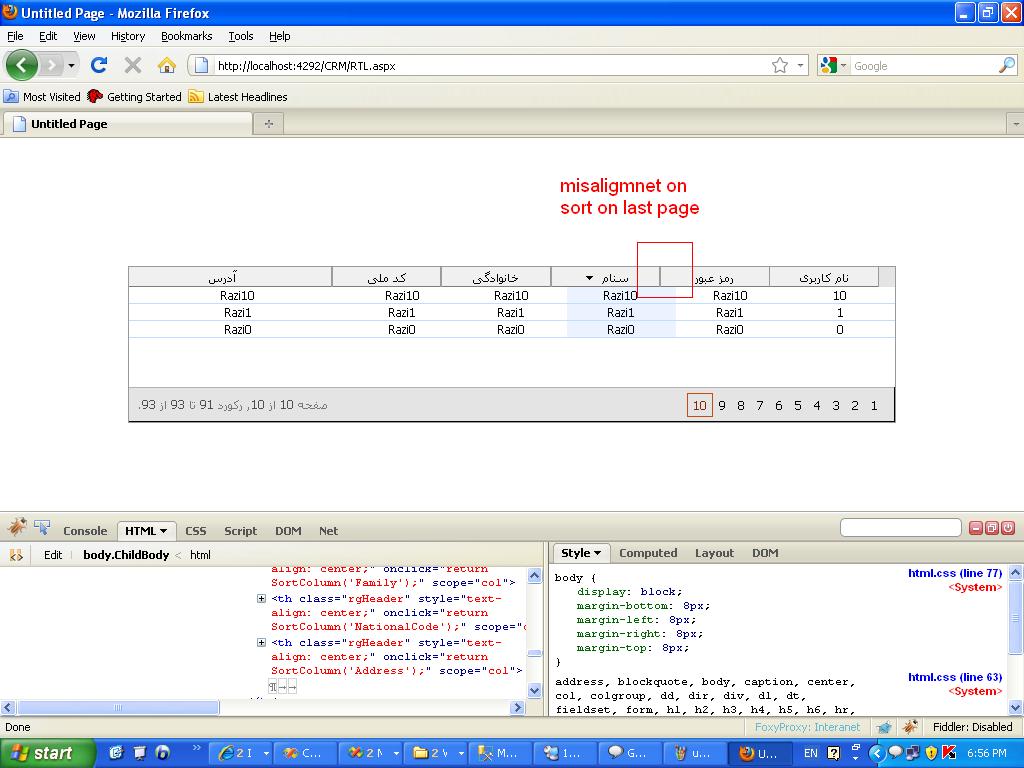Reload the current page
The height and width of the screenshot is (768, 1024).
click(98, 65)
